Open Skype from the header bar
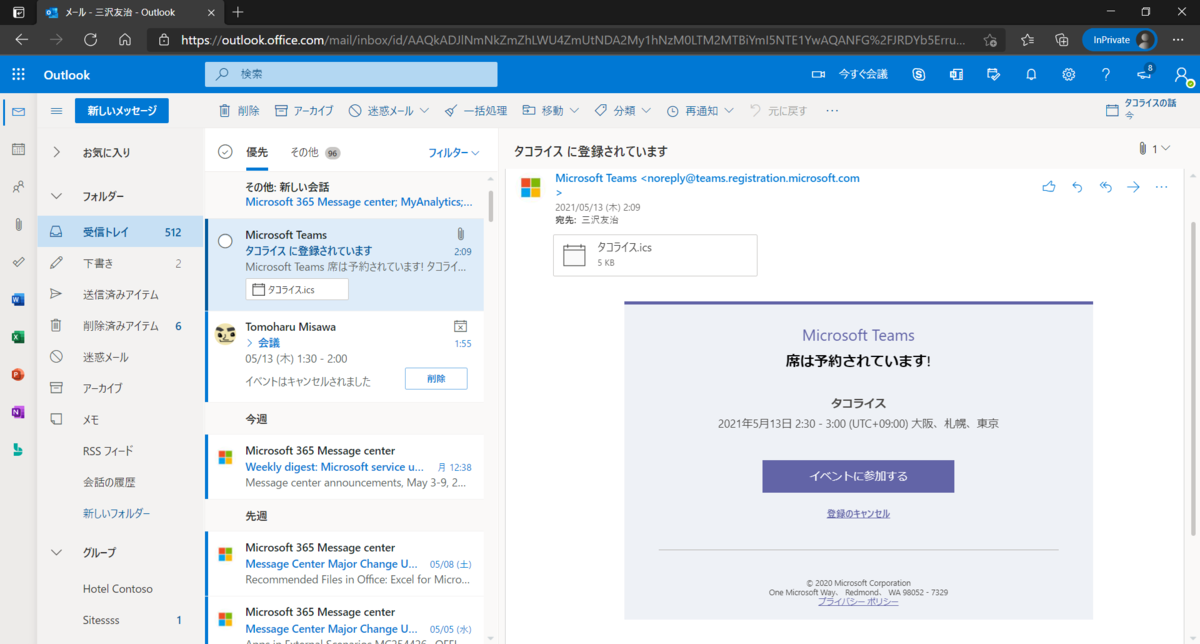The width and height of the screenshot is (1200, 644). pos(919,75)
